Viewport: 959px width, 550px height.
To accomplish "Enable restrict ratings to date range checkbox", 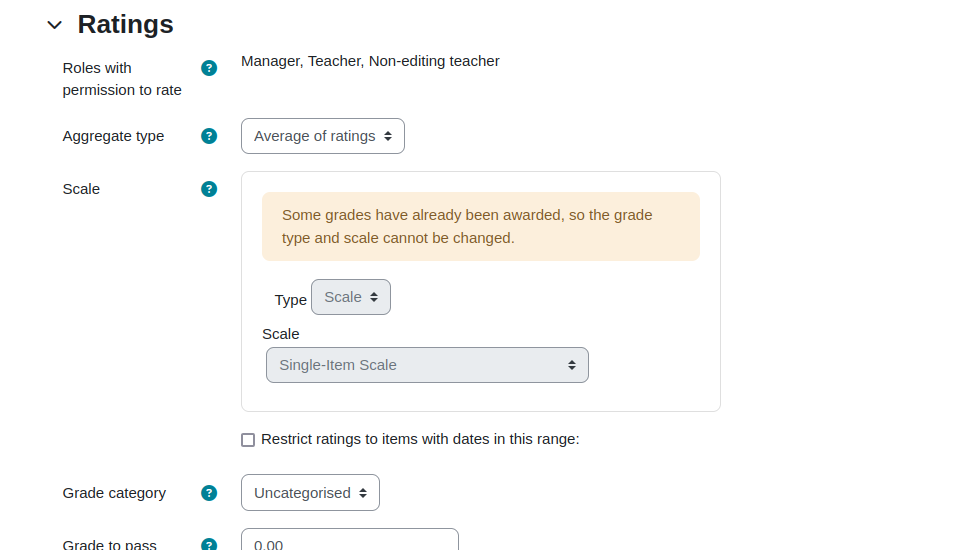I will tap(248, 440).
